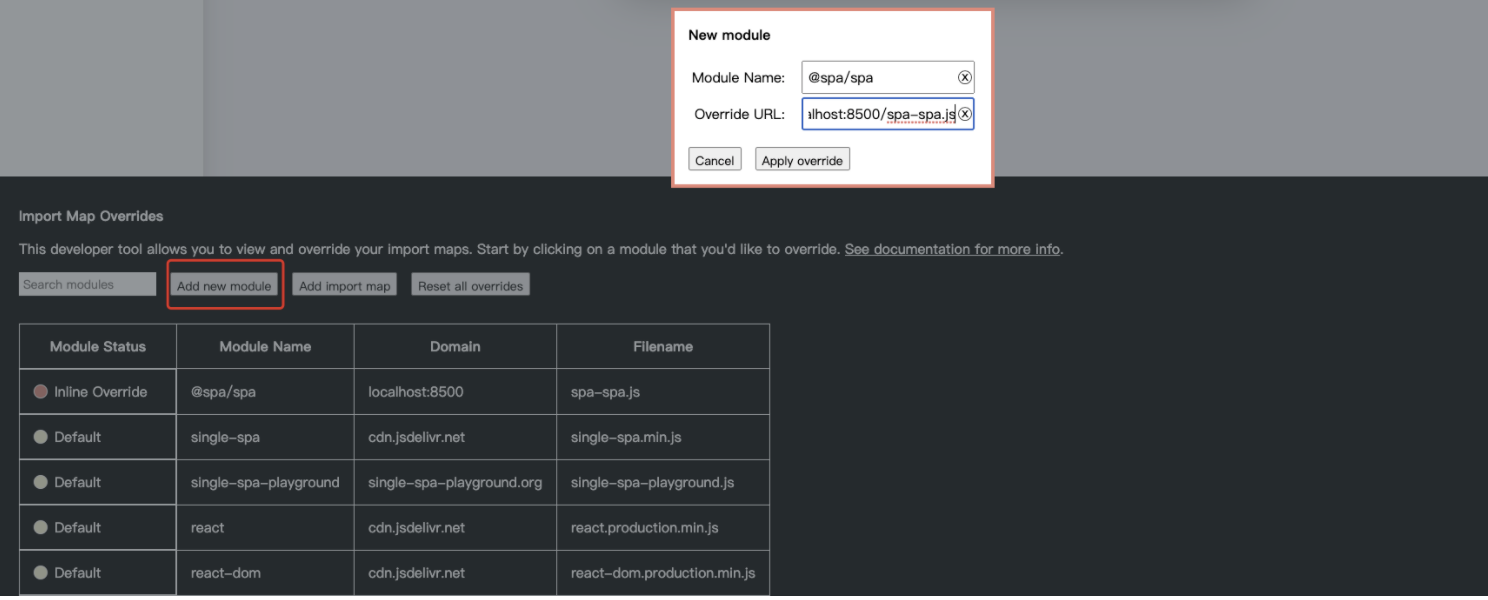
Task: Click the Module Status column header
Action: click(x=98, y=347)
